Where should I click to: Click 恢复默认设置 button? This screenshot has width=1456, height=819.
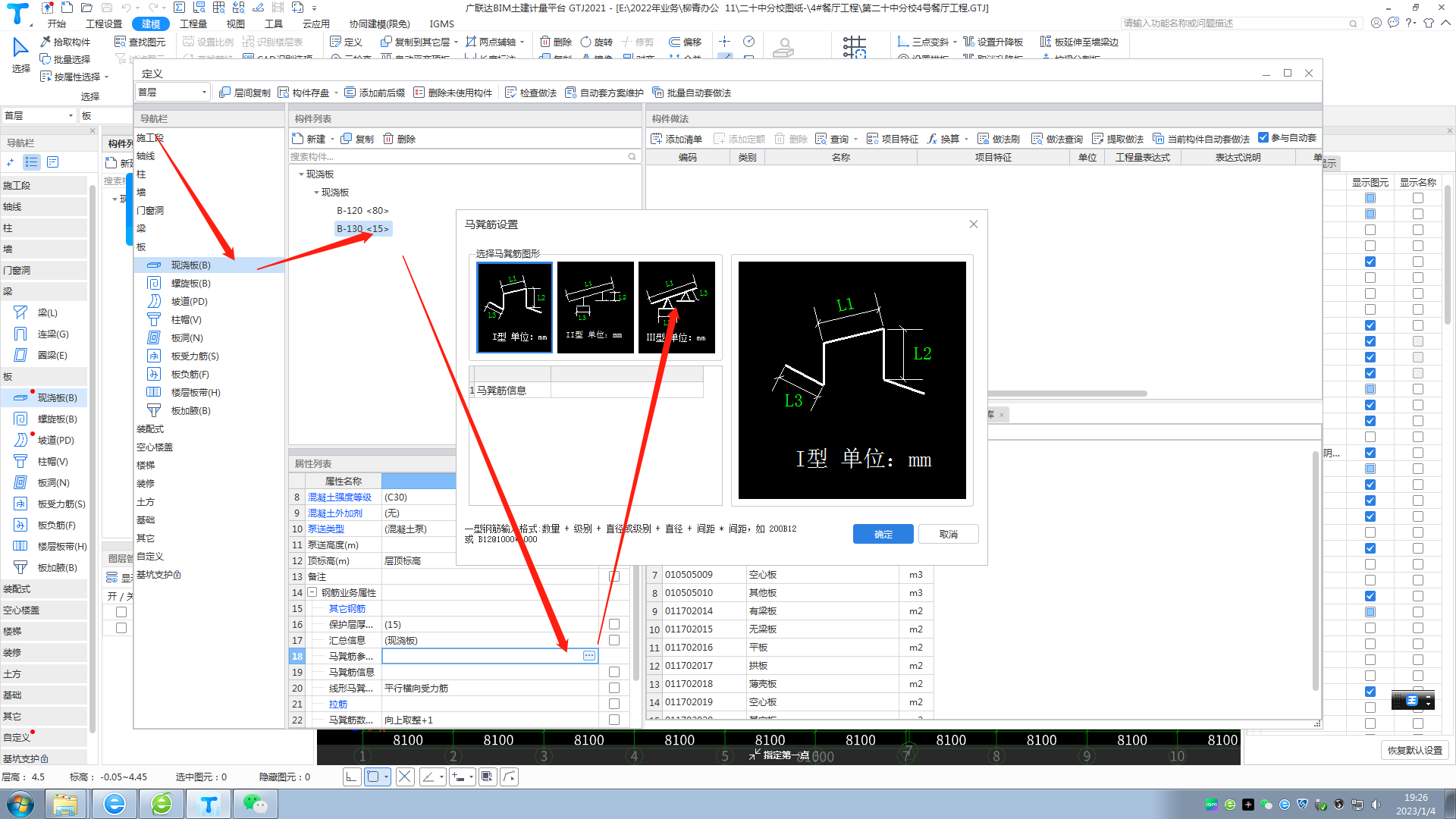point(1415,750)
